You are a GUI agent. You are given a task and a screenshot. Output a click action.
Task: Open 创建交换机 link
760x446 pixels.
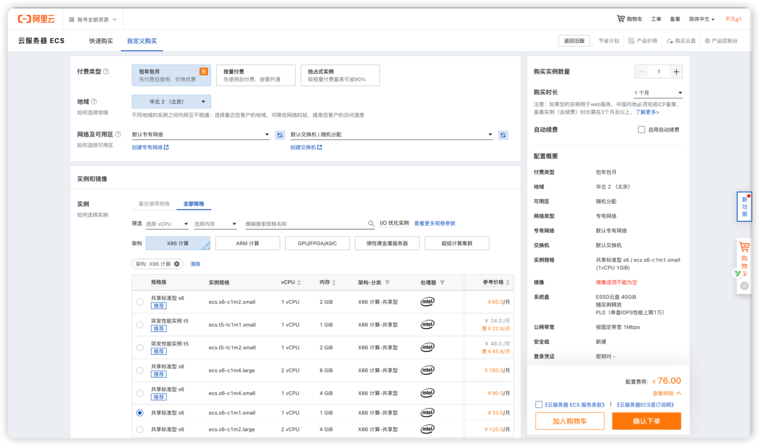coord(306,147)
